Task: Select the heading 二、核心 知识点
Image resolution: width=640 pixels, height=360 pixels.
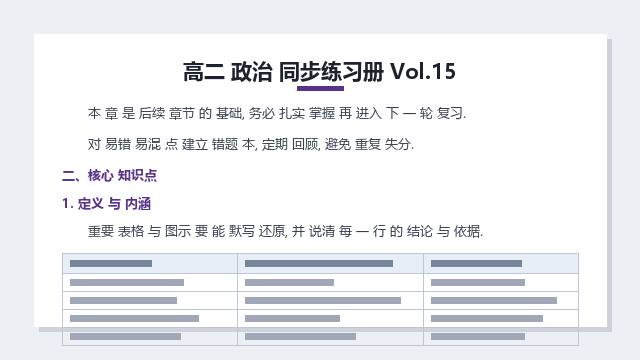Action: (109, 176)
